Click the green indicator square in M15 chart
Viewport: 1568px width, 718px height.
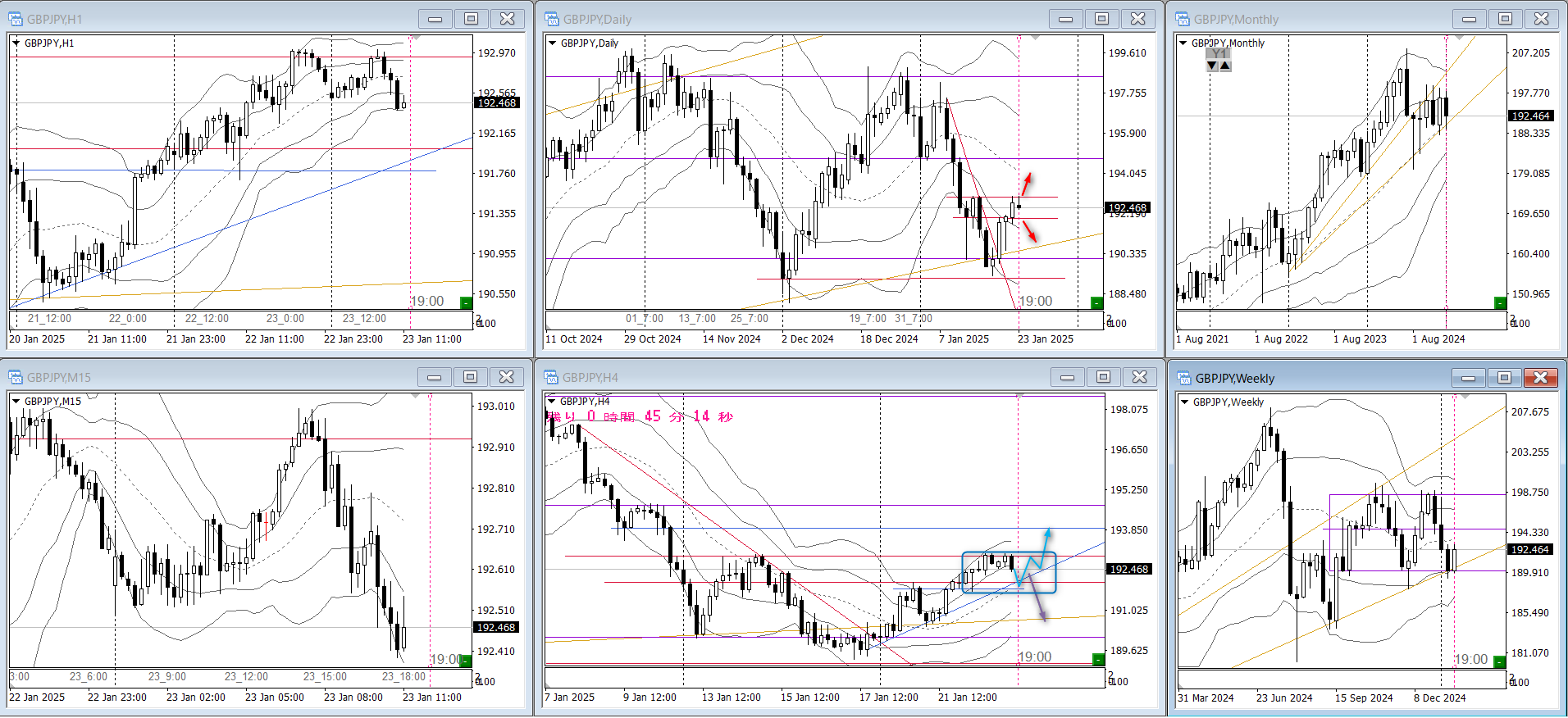pyautogui.click(x=465, y=661)
